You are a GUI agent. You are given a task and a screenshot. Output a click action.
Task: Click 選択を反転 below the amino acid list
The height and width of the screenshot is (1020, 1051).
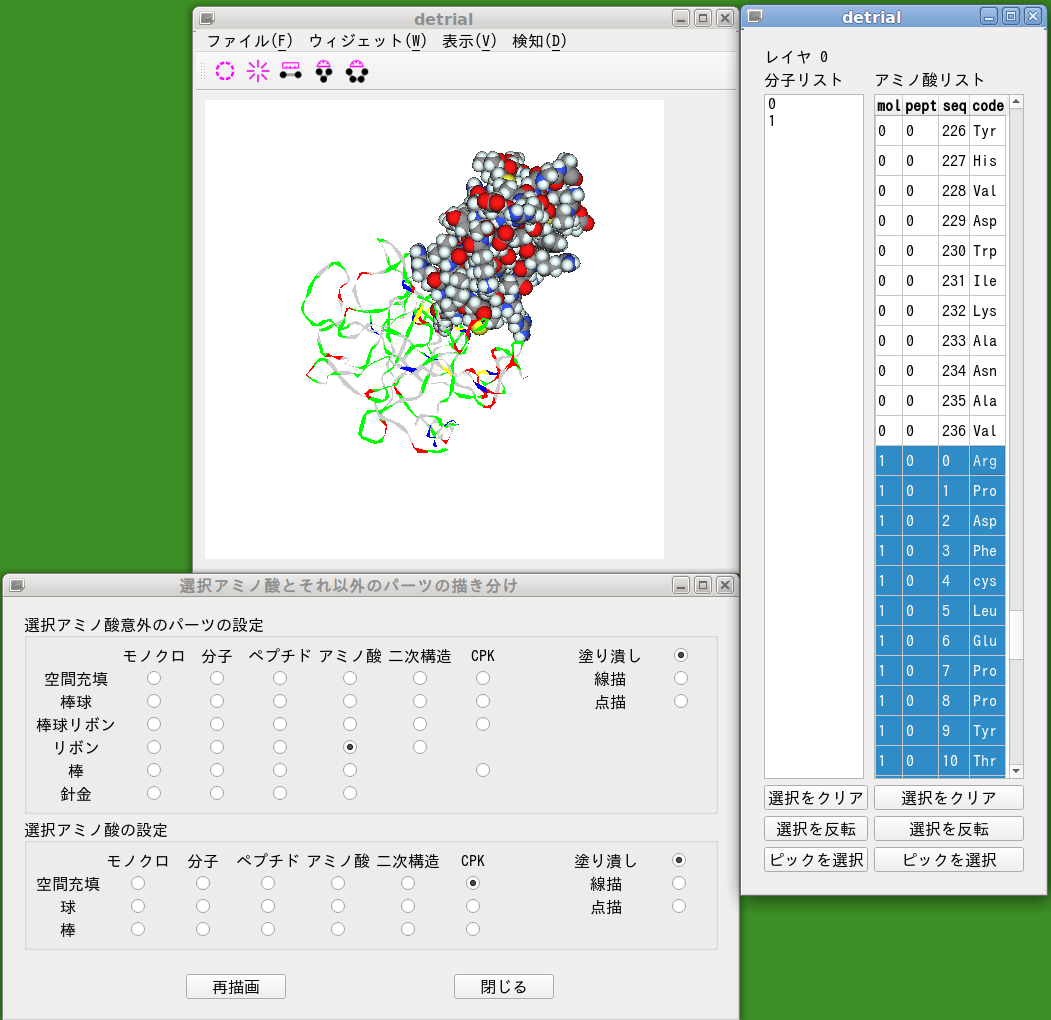[948, 829]
